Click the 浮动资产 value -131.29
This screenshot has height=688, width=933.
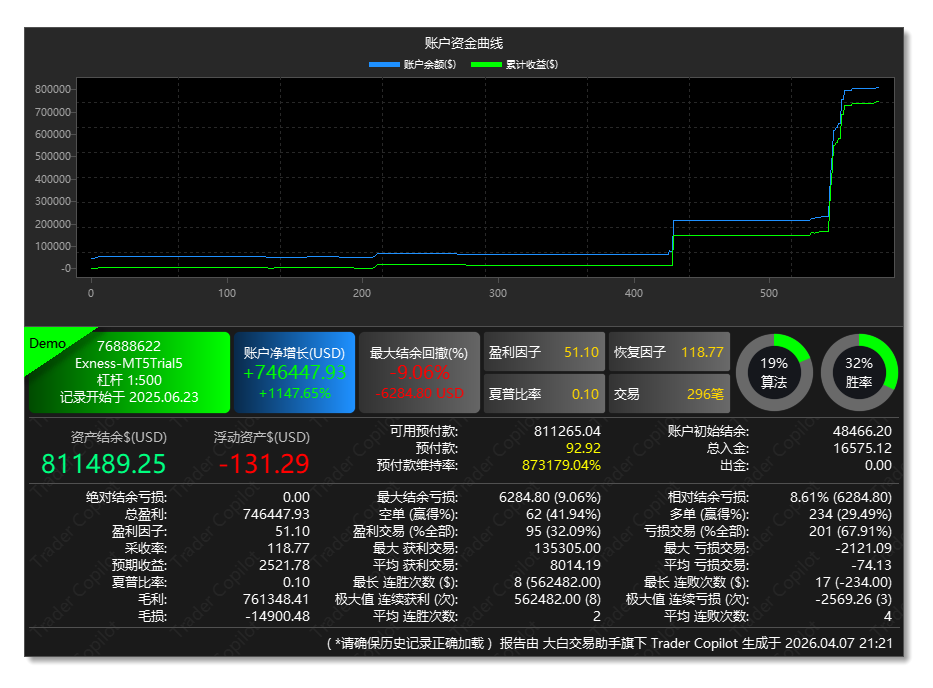264,463
